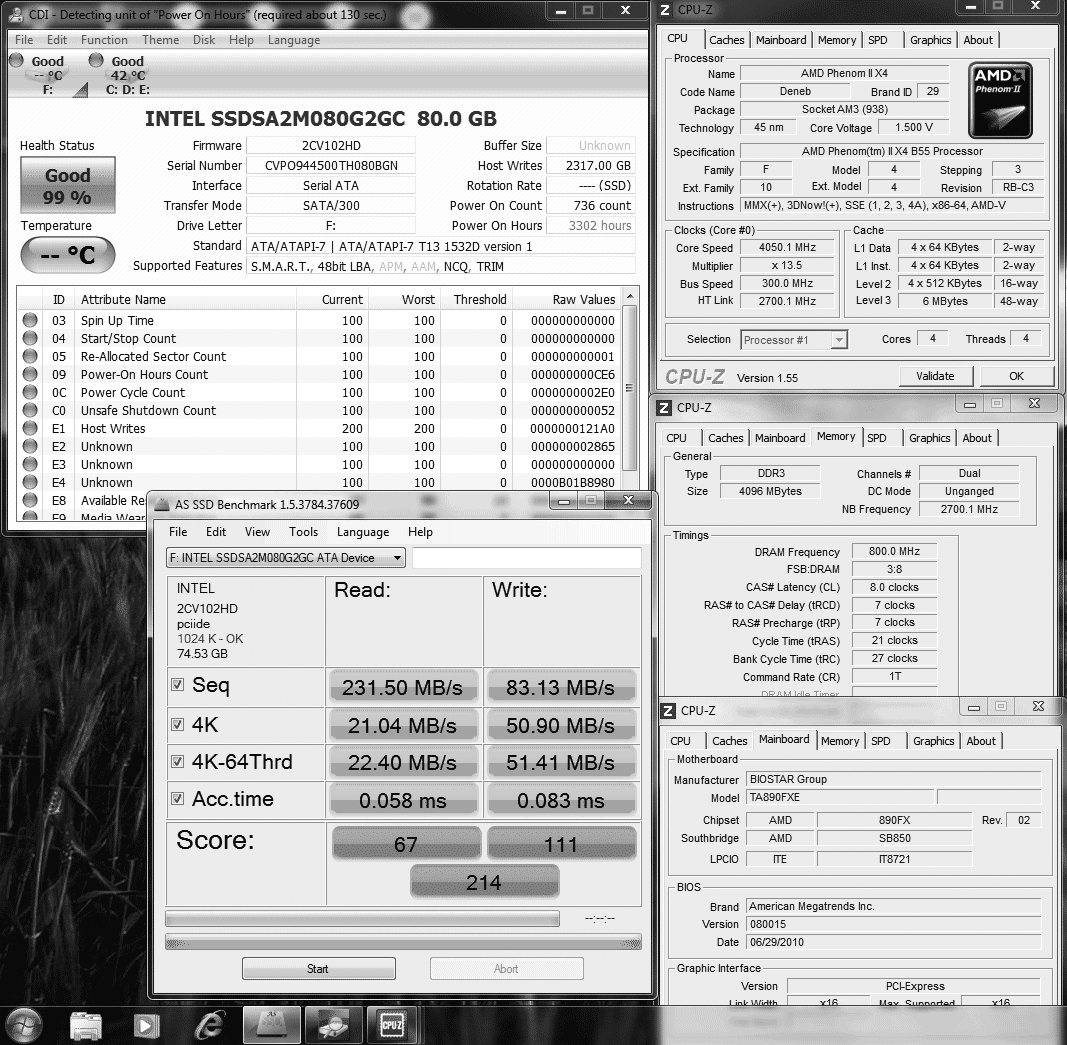Open the Function menu in CrystalDiskInfo
The width and height of the screenshot is (1067, 1045).
104,39
